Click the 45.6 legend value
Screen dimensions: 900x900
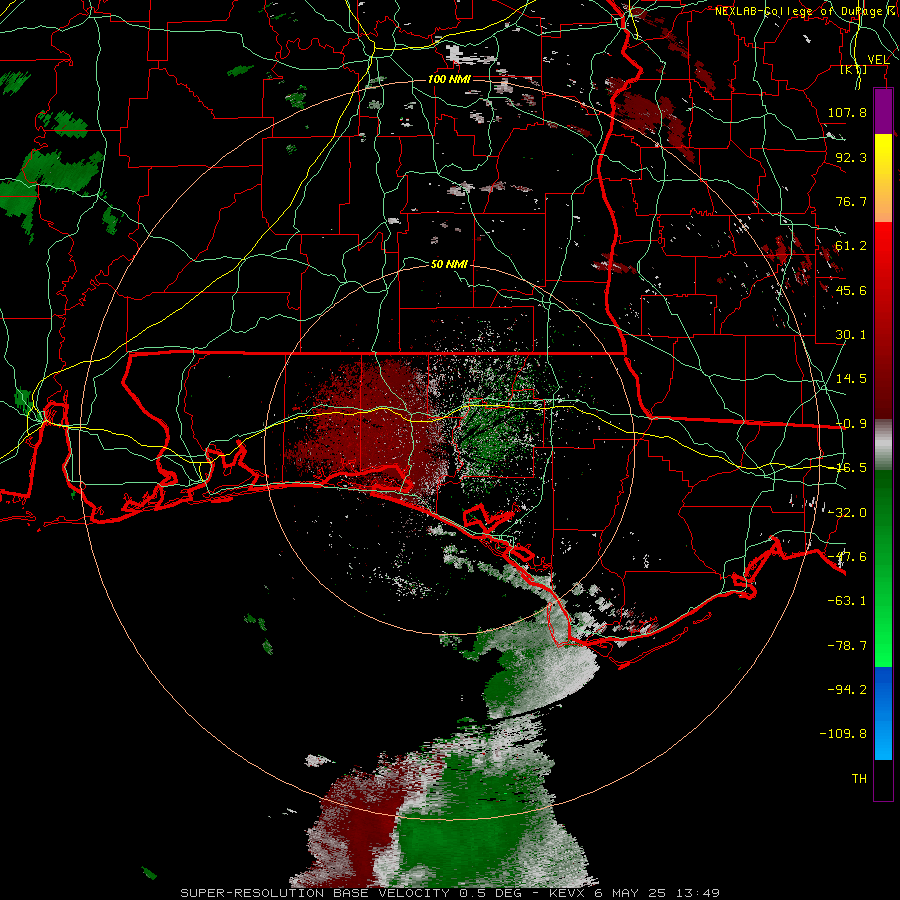click(851, 290)
